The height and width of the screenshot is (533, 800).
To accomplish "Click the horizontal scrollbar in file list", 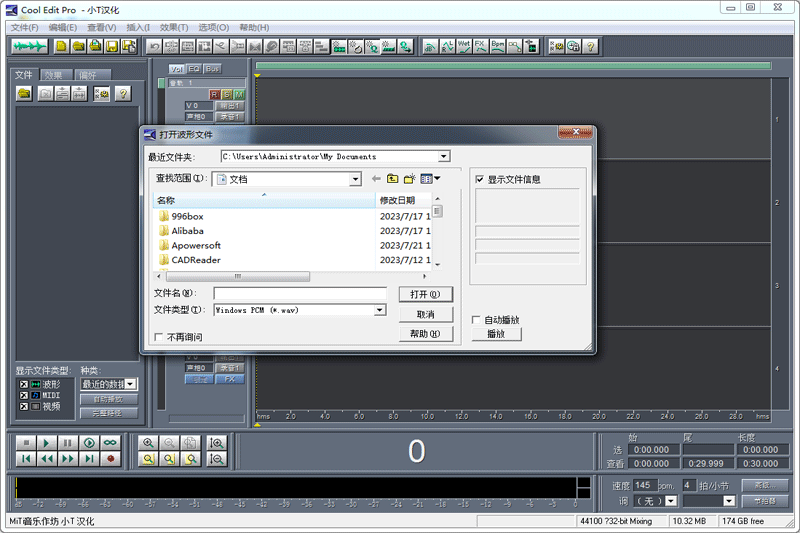I will 238,276.
